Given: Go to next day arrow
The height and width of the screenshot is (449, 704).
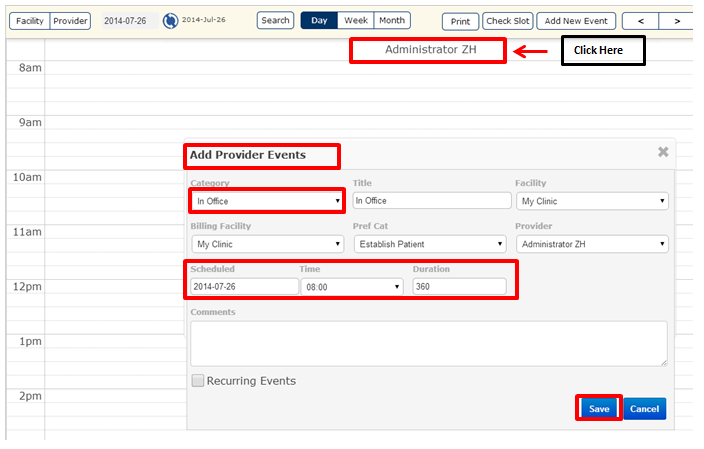Looking at the screenshot, I should 677,21.
